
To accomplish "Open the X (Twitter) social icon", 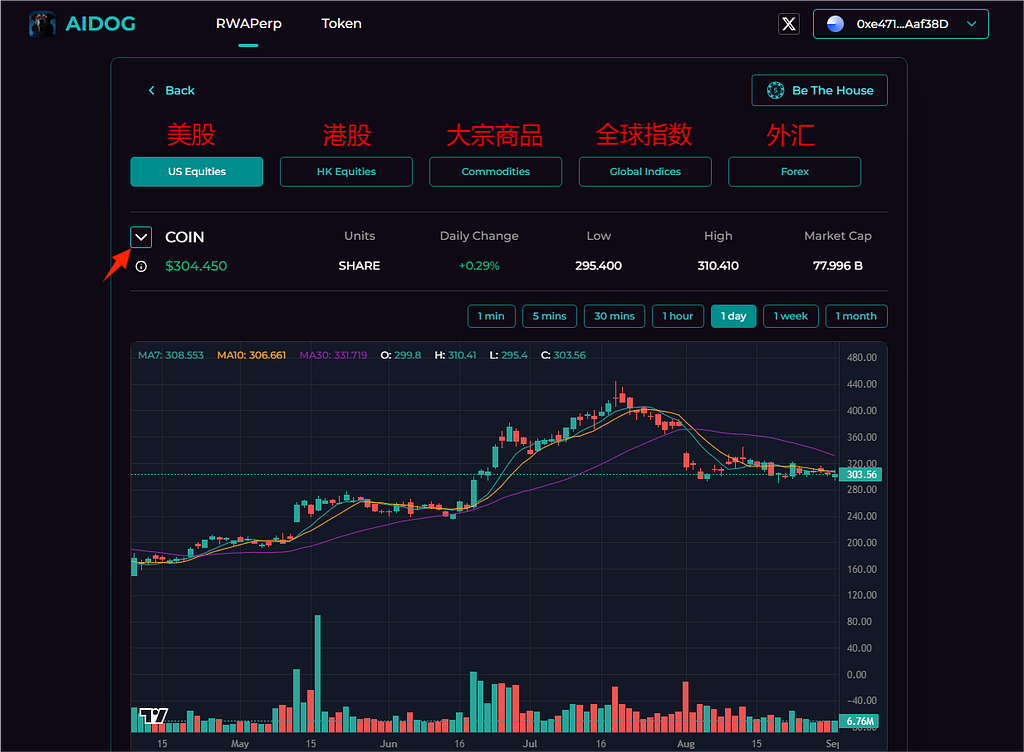I will coord(789,24).
